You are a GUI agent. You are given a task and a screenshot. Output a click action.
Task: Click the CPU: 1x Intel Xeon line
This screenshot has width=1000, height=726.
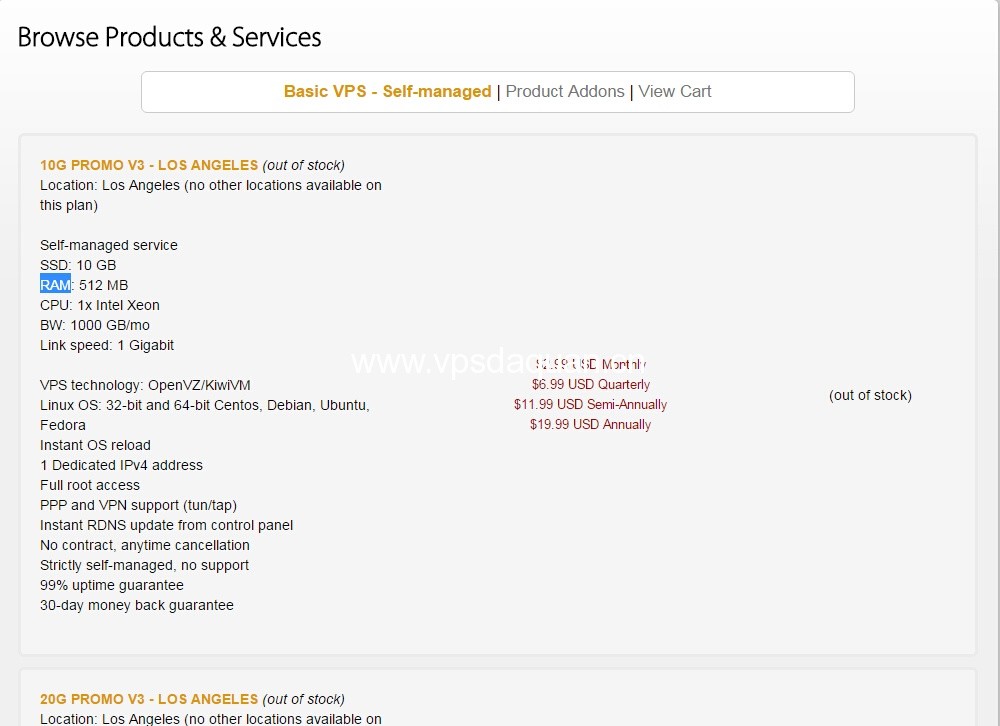(99, 305)
